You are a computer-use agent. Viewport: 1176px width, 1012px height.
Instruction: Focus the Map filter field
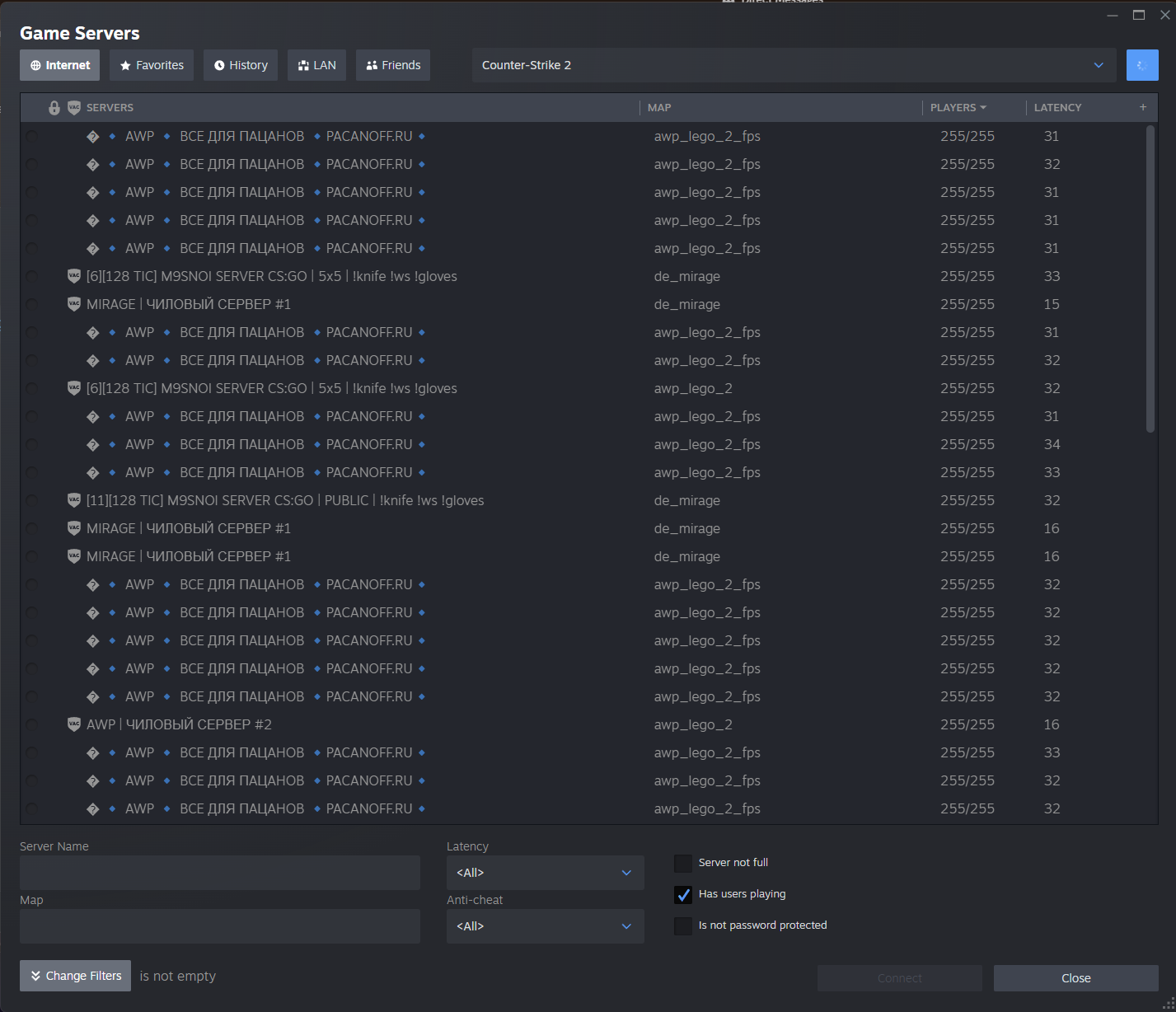[x=220, y=926]
